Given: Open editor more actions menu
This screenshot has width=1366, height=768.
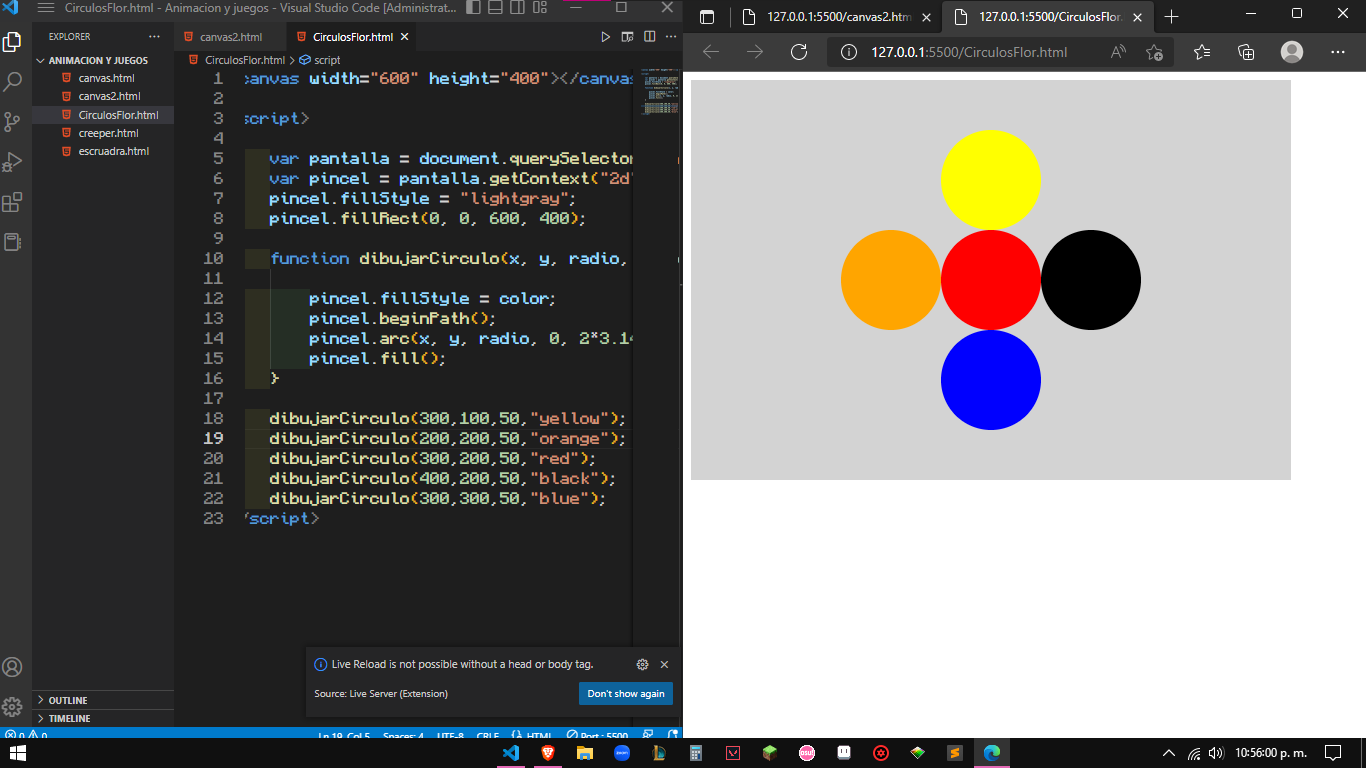Looking at the screenshot, I should pyautogui.click(x=670, y=37).
